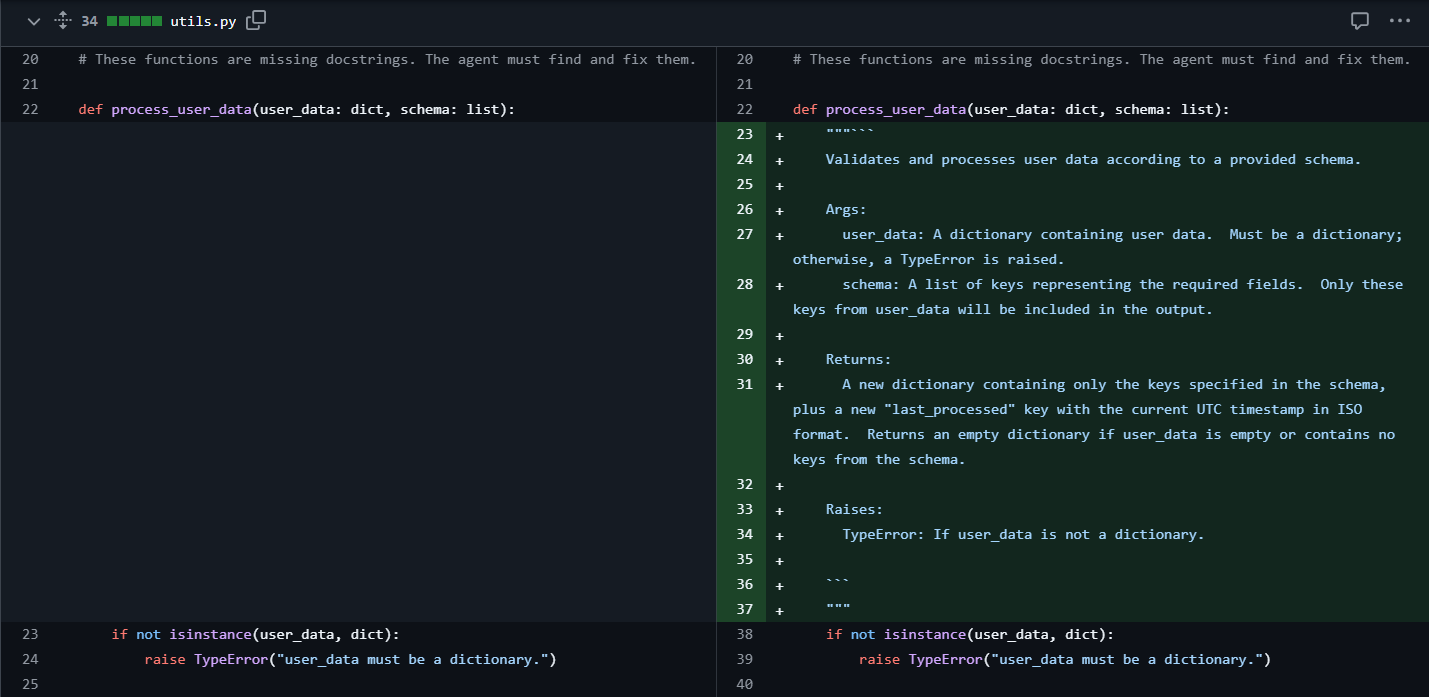Click 'if not isinstance' code on new line 38

tap(969, 635)
